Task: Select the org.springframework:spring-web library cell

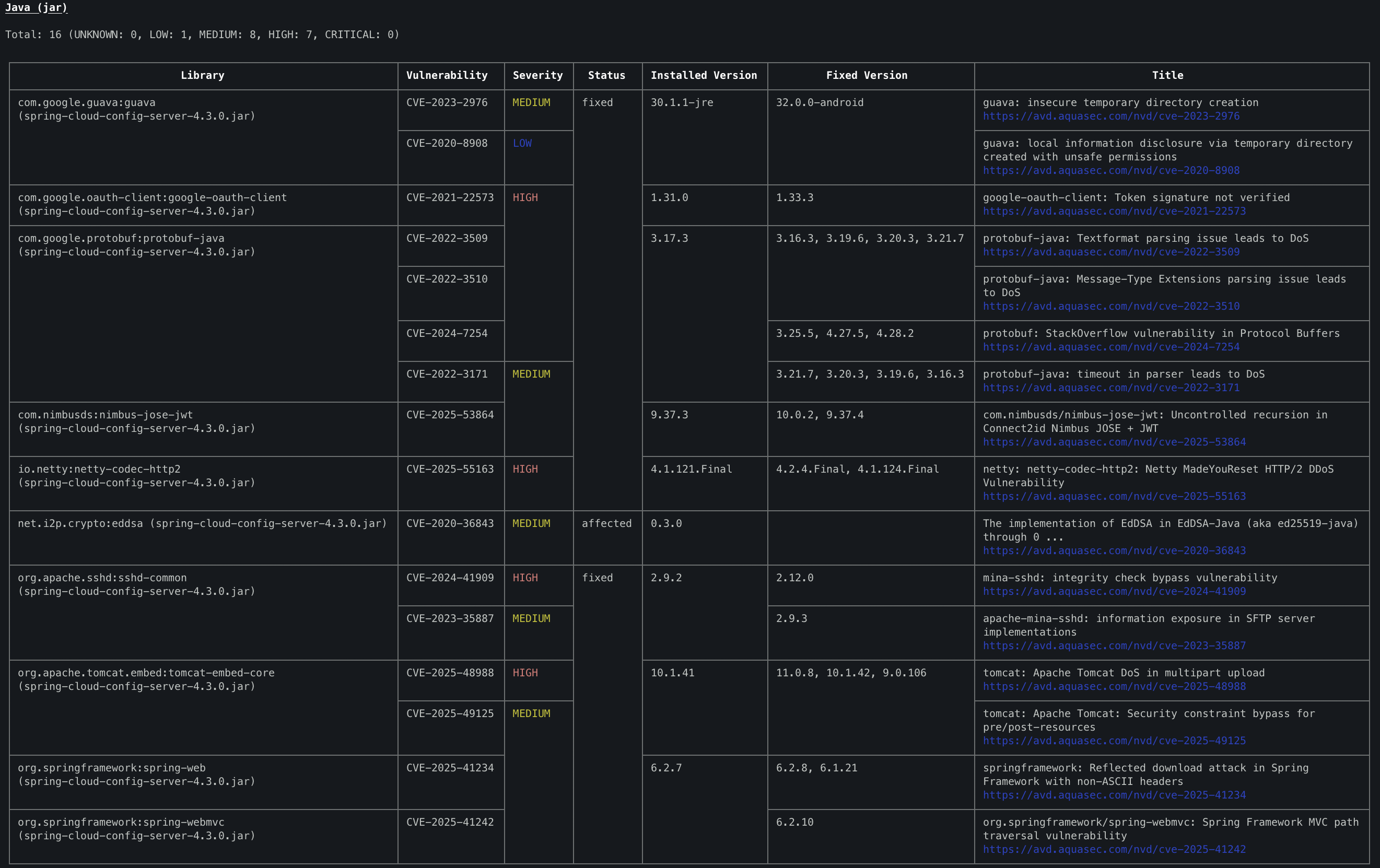Action: tap(203, 782)
